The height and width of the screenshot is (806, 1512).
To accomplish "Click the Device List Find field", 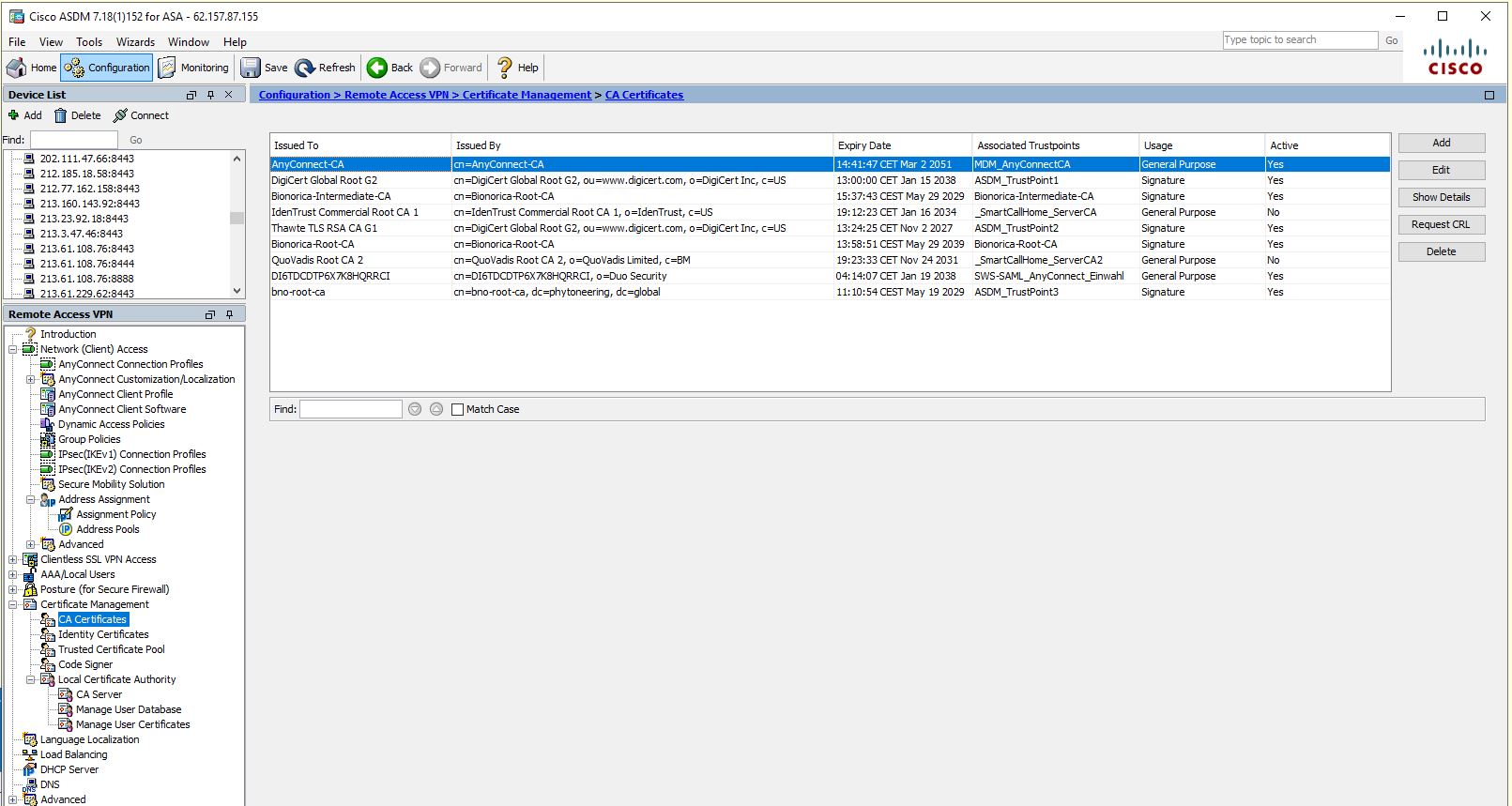I will pyautogui.click(x=74, y=140).
